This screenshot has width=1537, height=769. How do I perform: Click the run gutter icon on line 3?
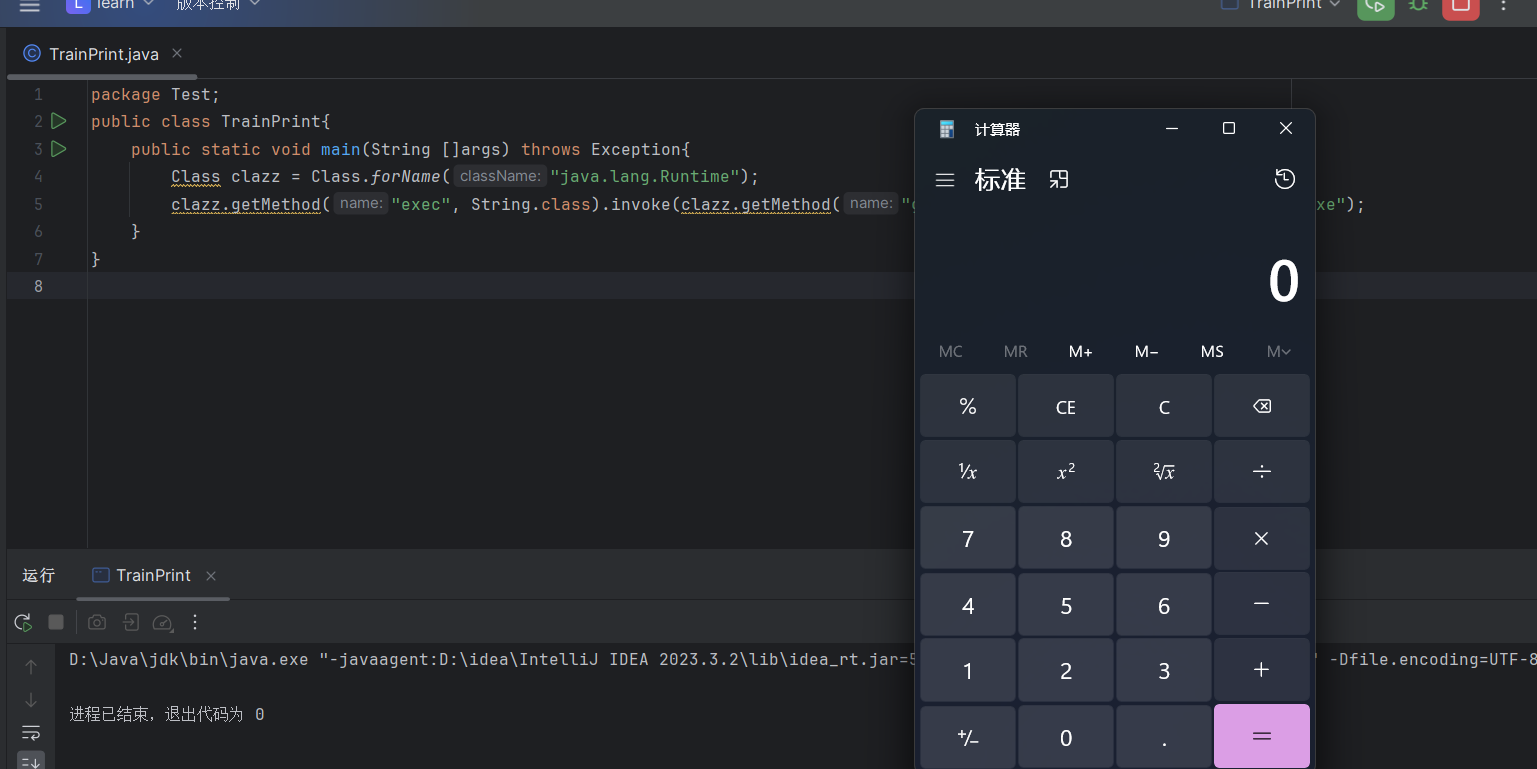click(59, 149)
